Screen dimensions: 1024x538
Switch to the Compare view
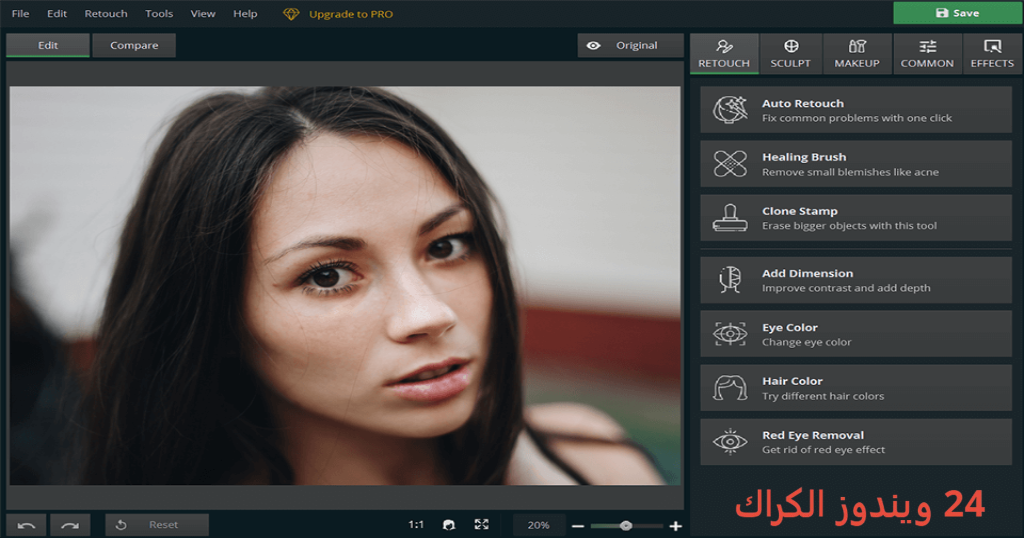pos(134,46)
